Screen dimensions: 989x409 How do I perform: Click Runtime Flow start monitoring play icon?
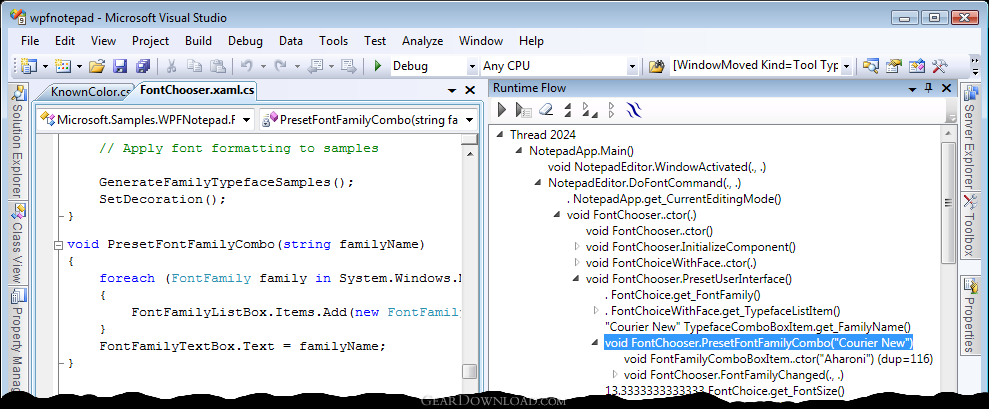point(501,110)
